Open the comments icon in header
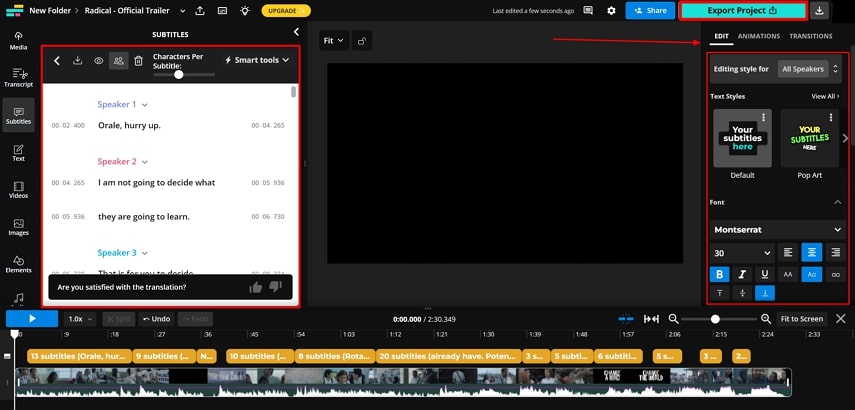This screenshot has width=855, height=410. (588, 10)
